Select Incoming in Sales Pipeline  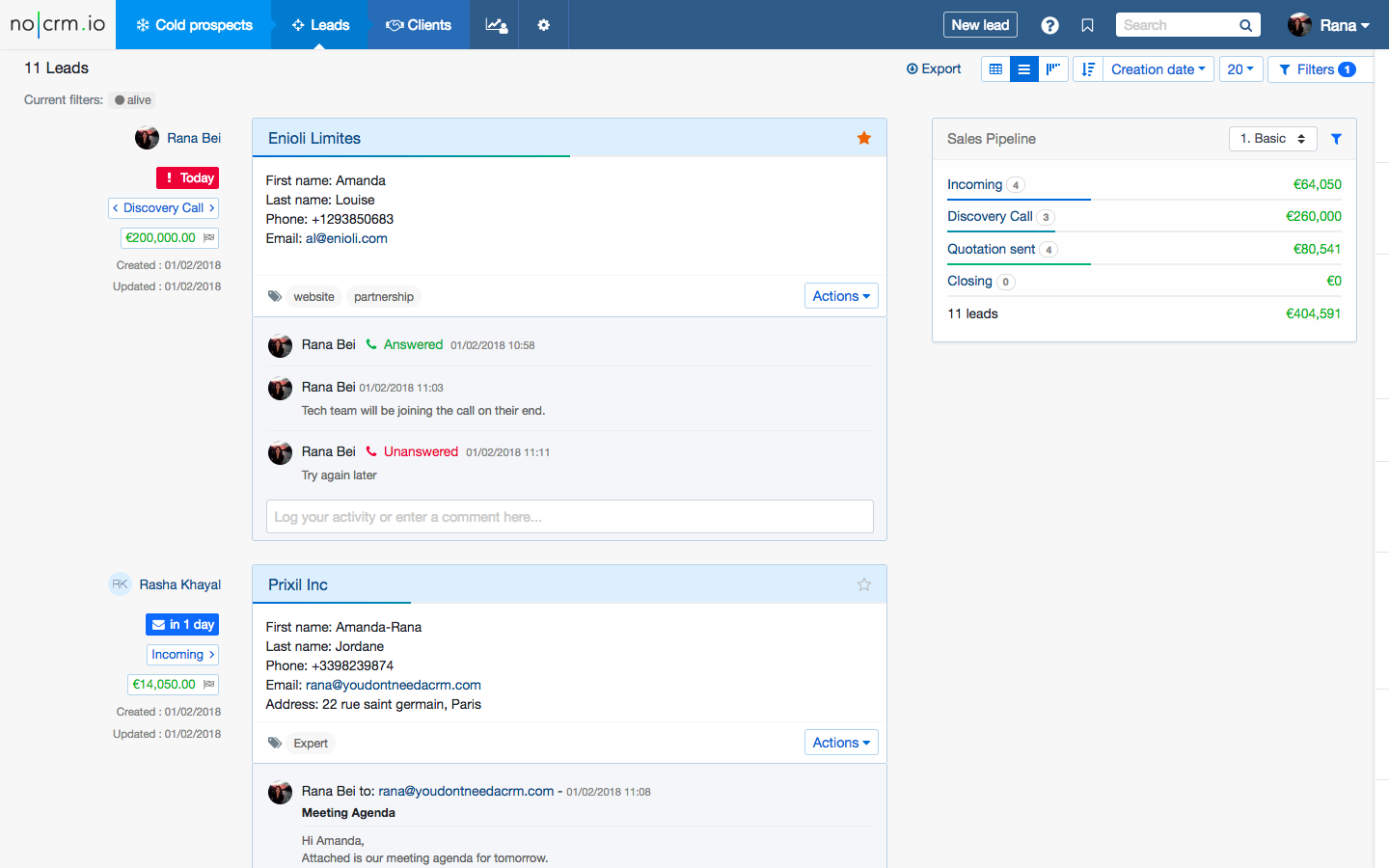pos(974,184)
